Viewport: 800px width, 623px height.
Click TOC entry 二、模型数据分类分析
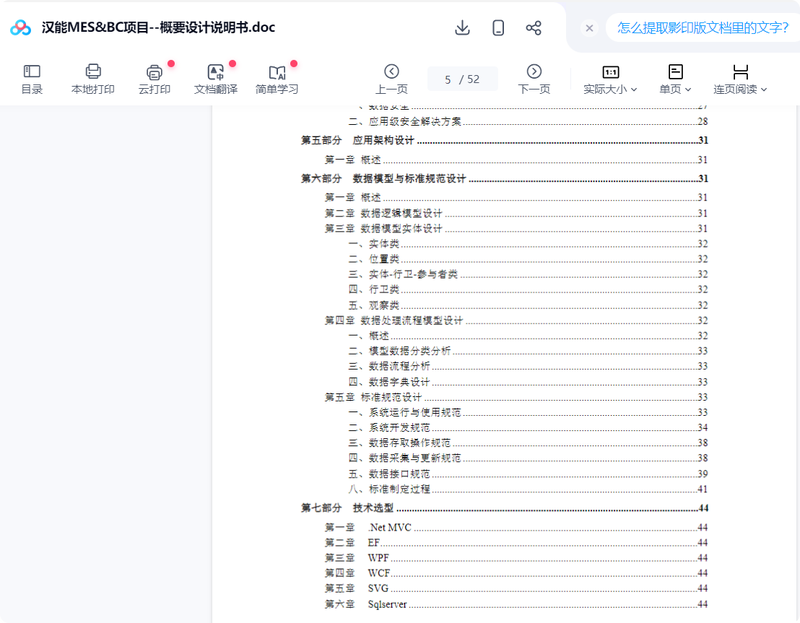(528, 351)
